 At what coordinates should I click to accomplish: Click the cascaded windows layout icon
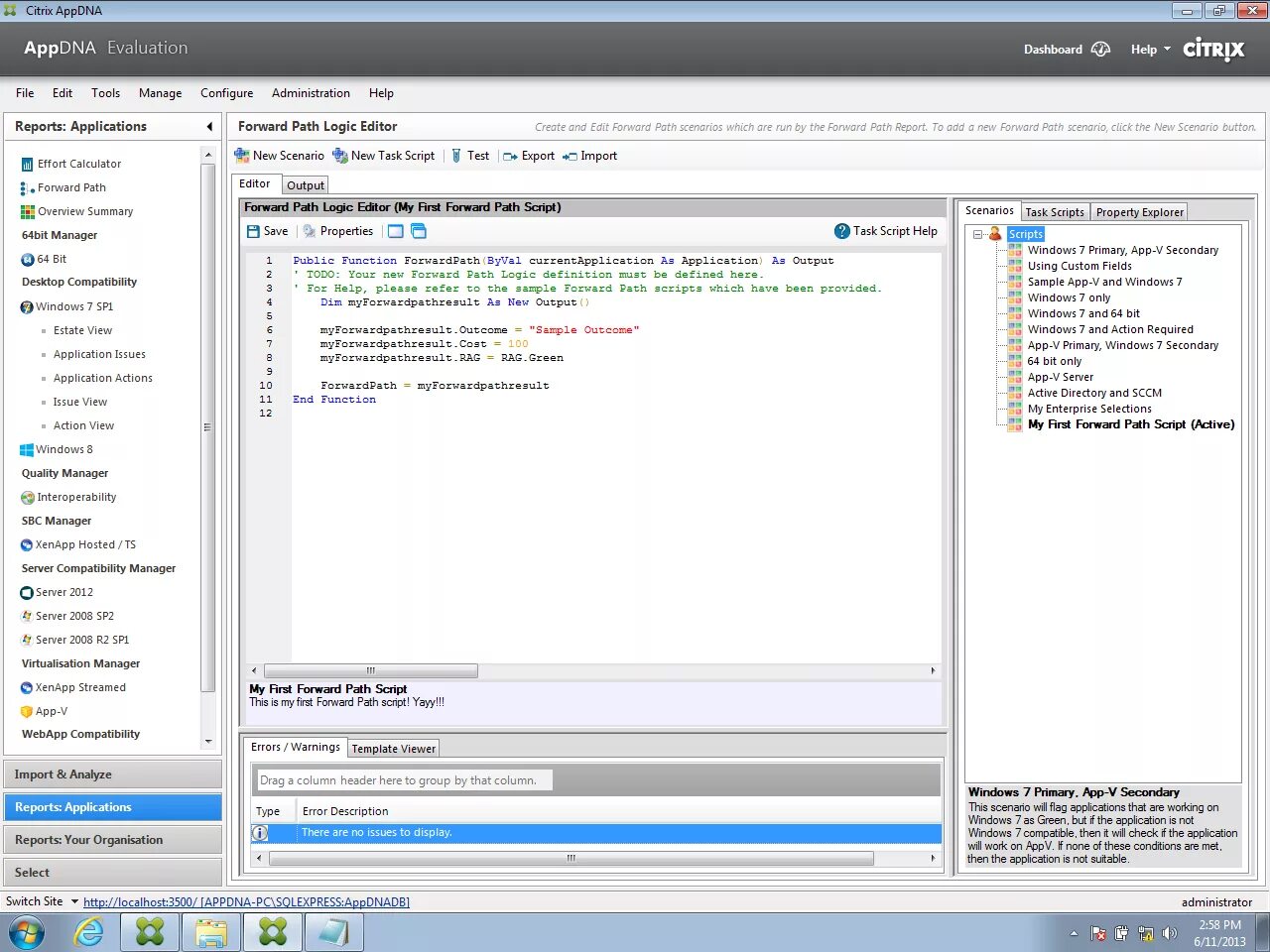point(419,231)
